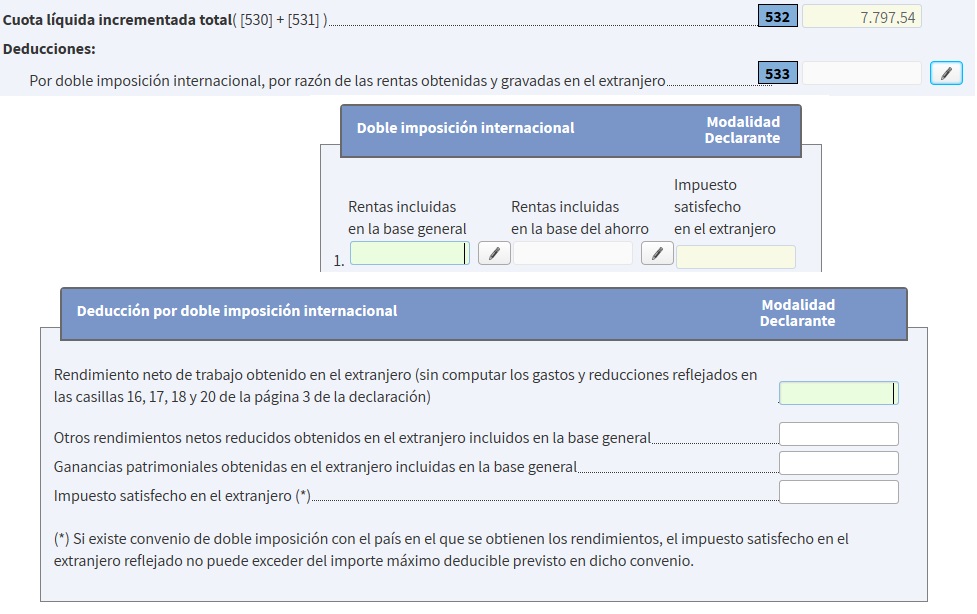Click 'Deducción por doble imposición internacional' header

[237, 311]
